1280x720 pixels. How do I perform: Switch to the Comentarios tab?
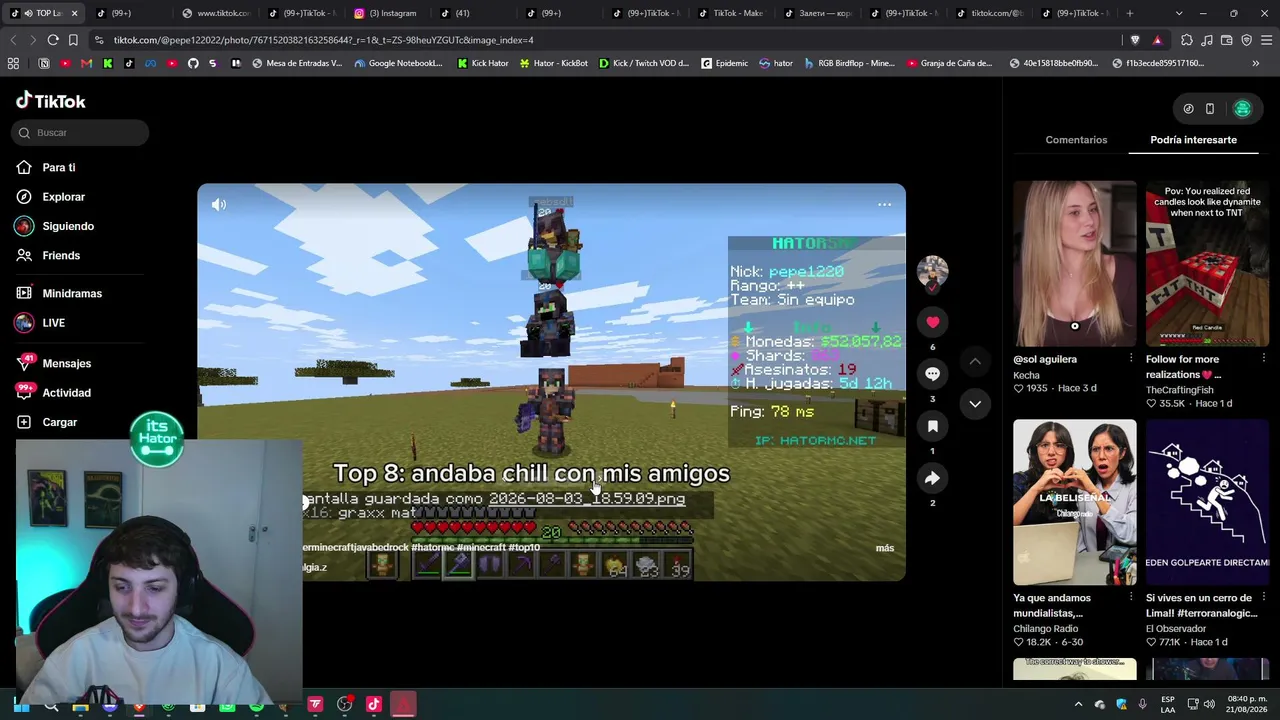coord(1076,140)
